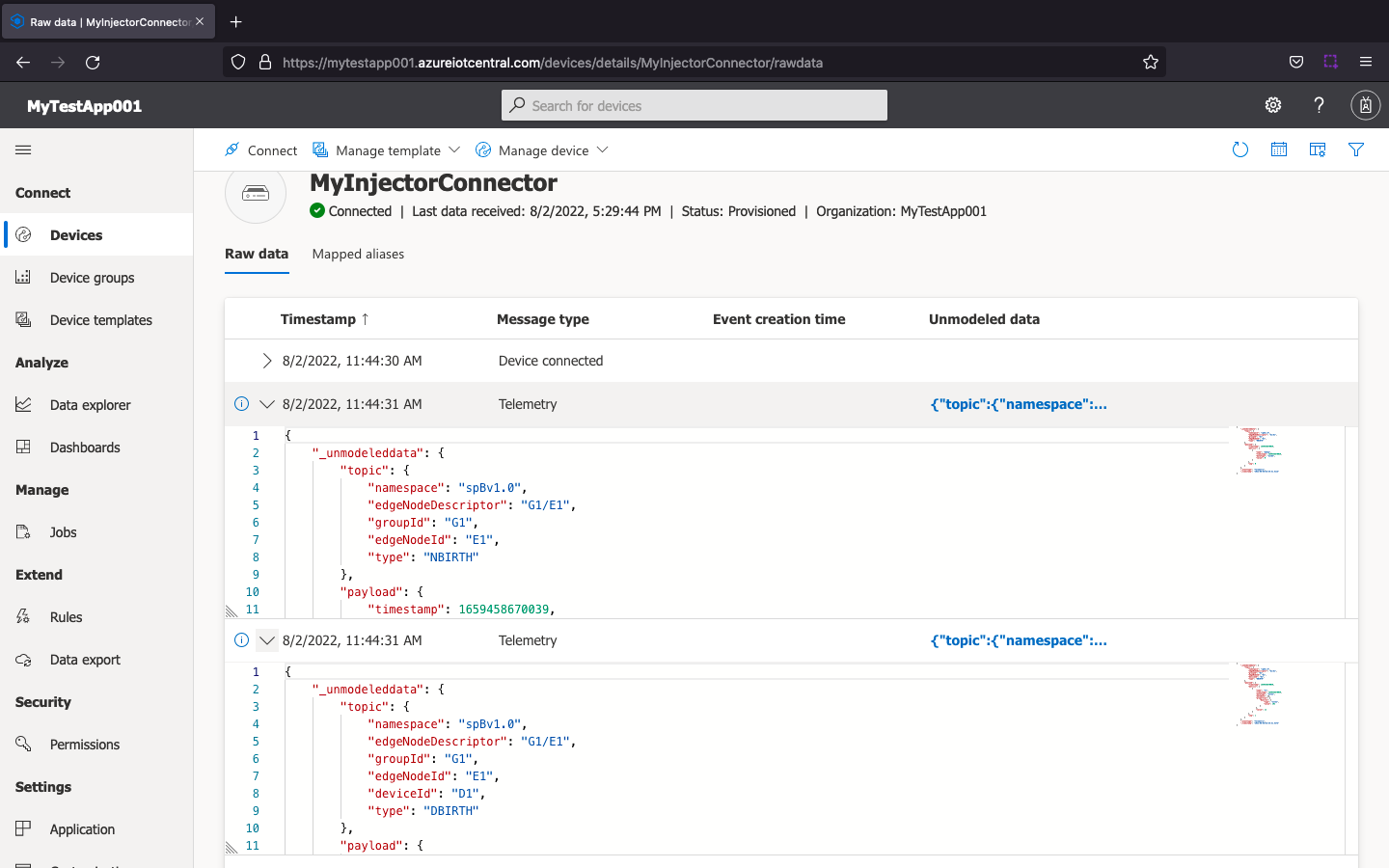
Task: Collapse the second Telemetry row
Action: (x=267, y=640)
